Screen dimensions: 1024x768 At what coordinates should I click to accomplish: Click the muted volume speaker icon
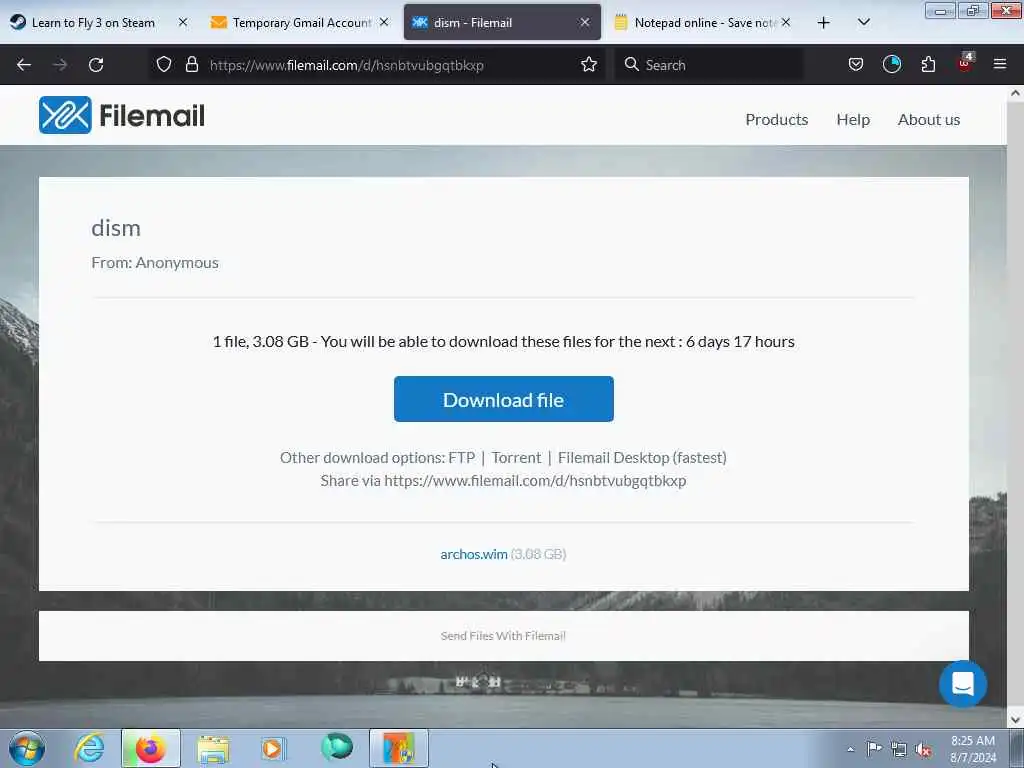pyautogui.click(x=923, y=750)
